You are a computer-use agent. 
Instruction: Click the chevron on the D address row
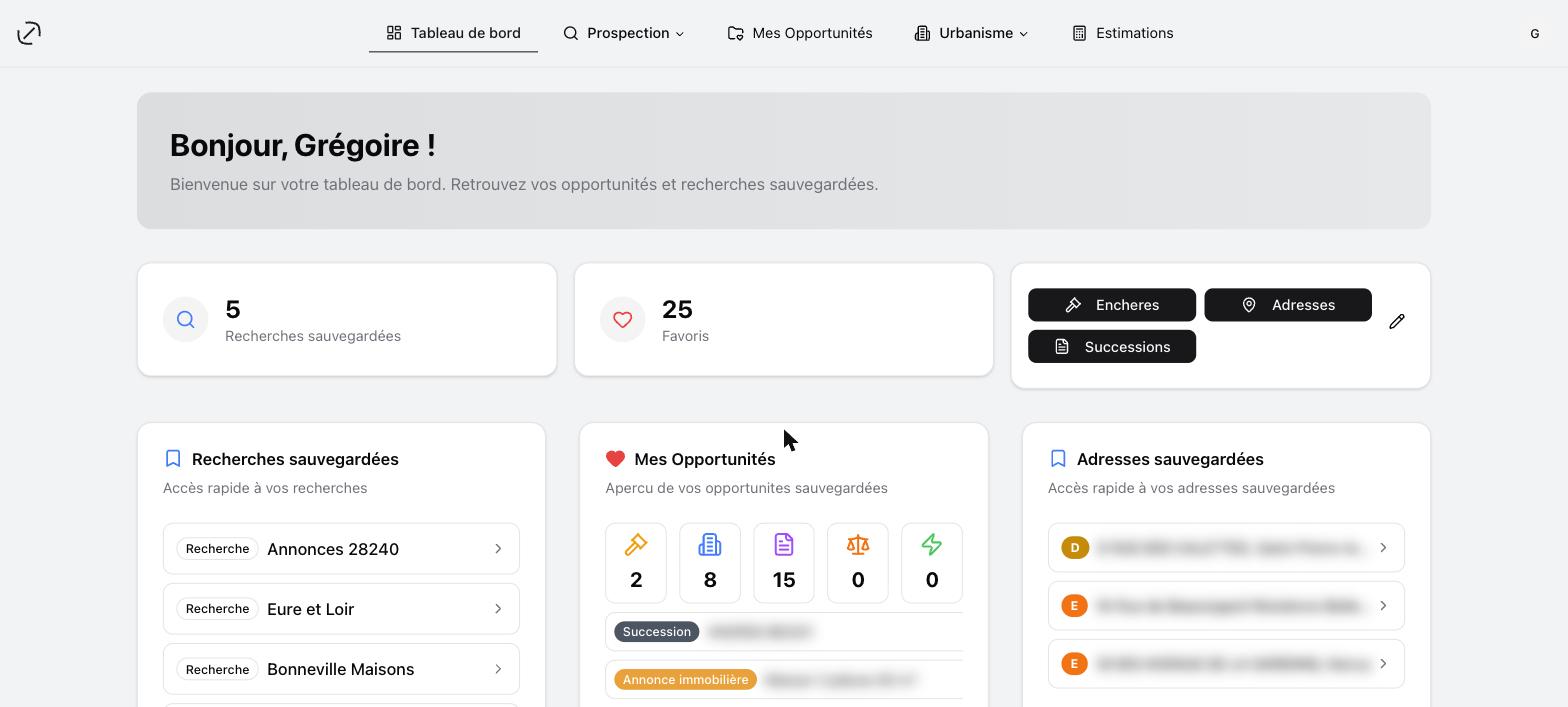pos(1383,548)
